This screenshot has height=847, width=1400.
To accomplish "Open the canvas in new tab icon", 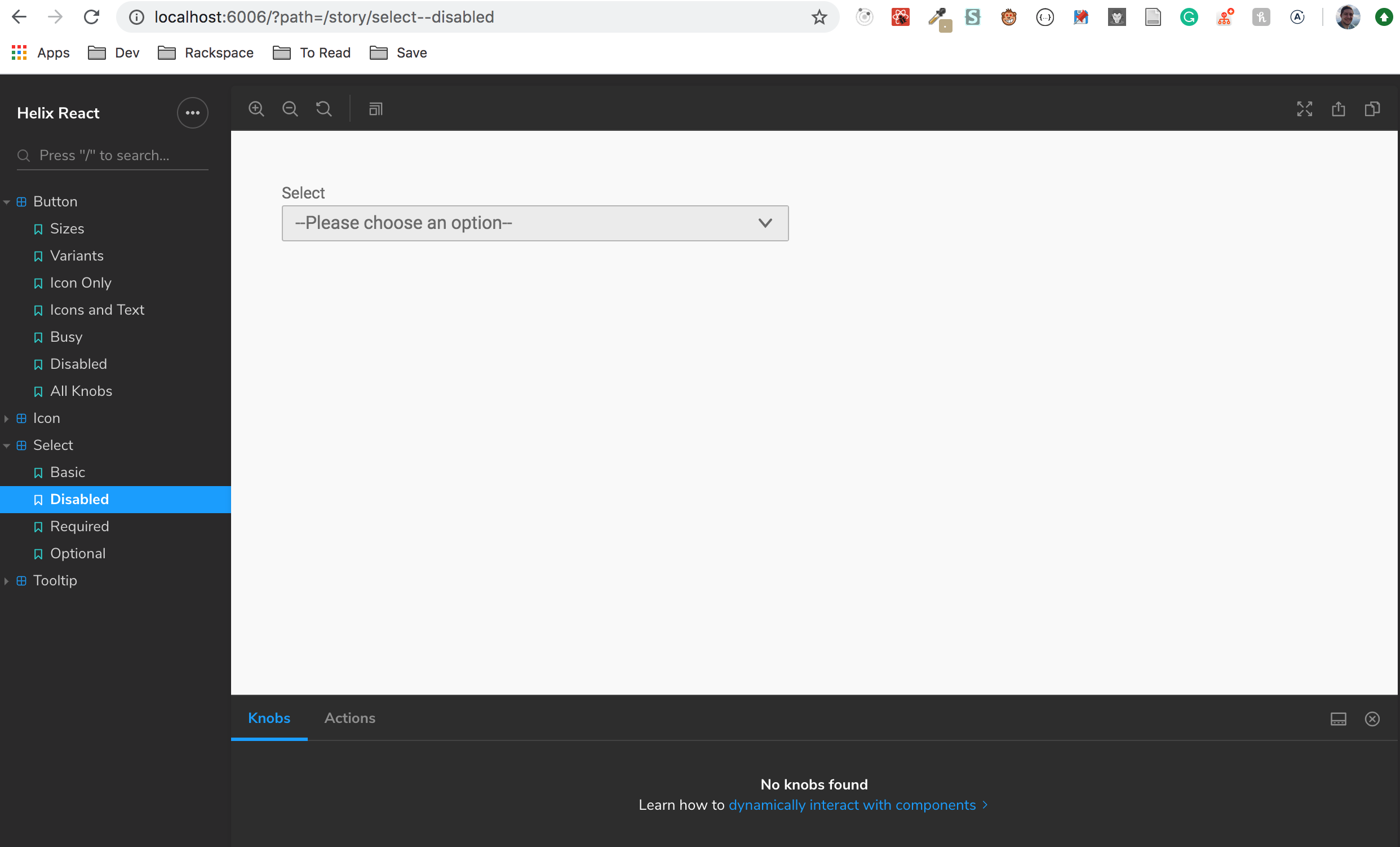I will [1338, 109].
